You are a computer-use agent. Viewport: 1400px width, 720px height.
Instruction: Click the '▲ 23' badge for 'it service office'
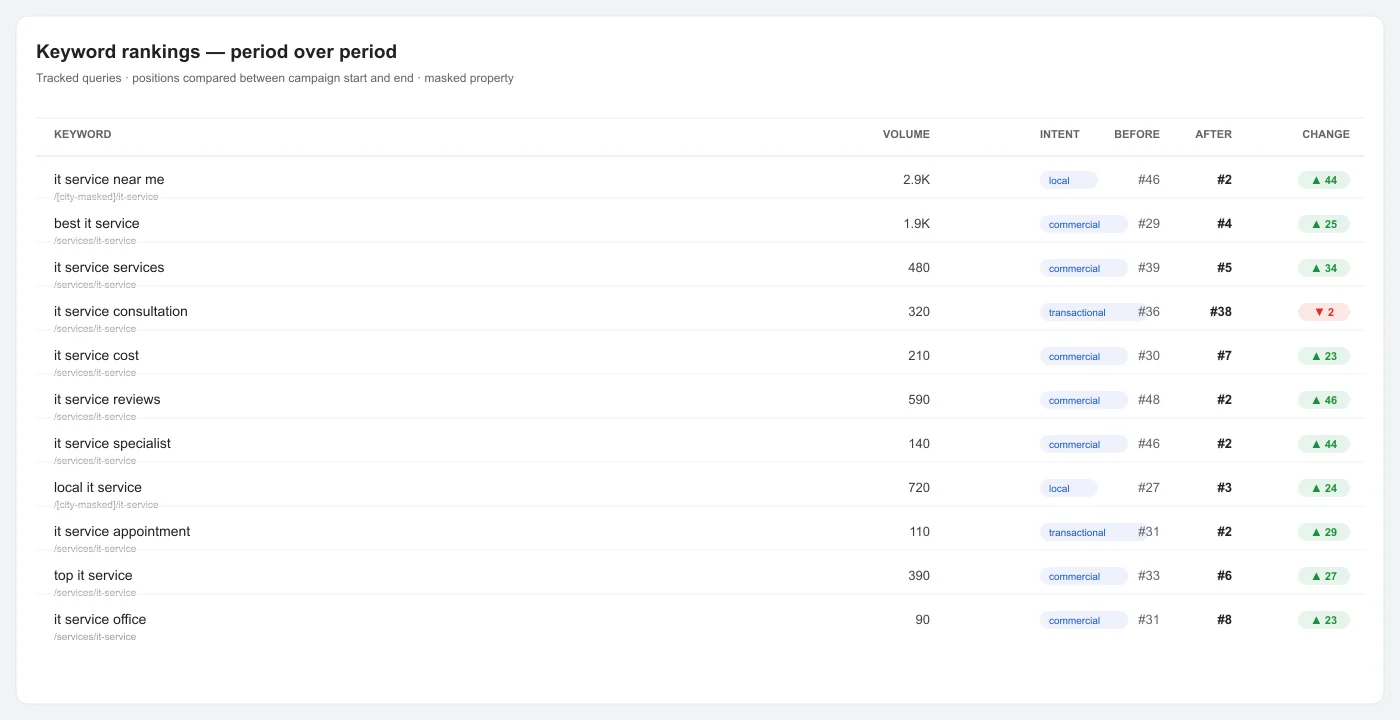[1324, 620]
